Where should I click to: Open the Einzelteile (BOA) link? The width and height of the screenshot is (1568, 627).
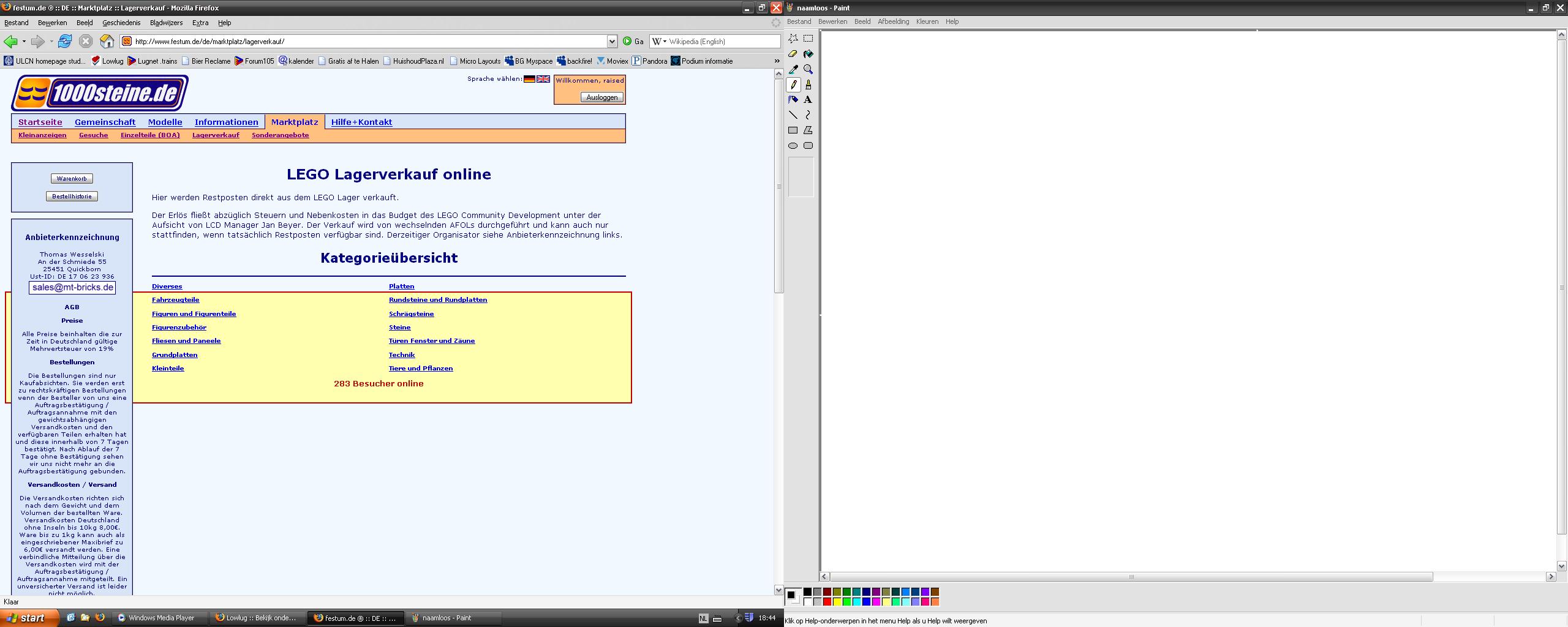[150, 135]
